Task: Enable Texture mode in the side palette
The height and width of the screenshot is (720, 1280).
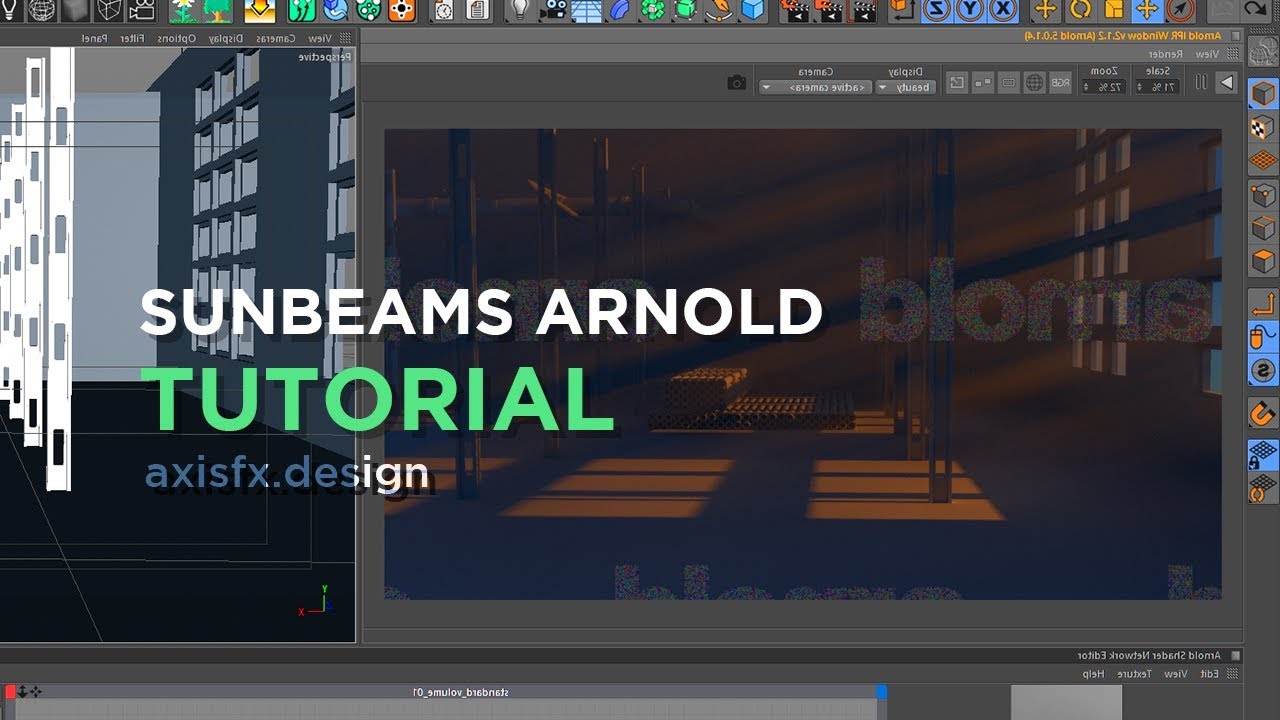Action: pos(1263,127)
